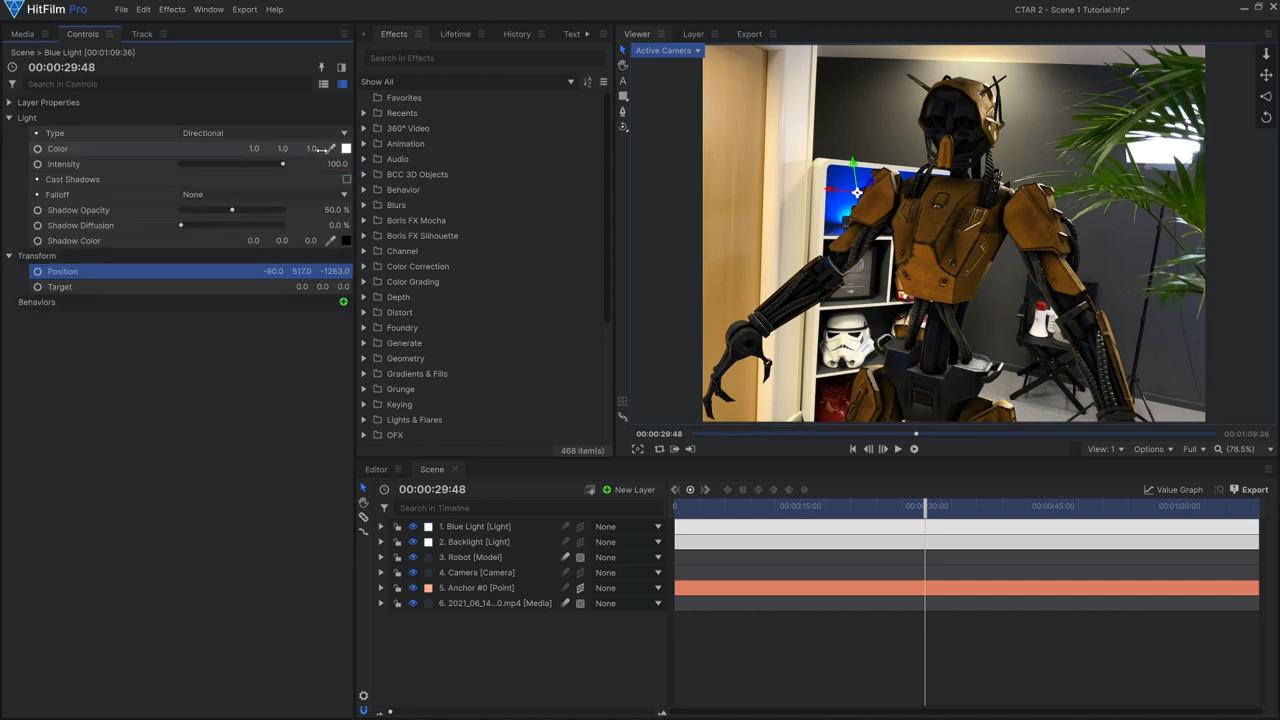This screenshot has width=1280, height=720.
Task: Toggle visibility of Robot model layer
Action: (x=412, y=557)
